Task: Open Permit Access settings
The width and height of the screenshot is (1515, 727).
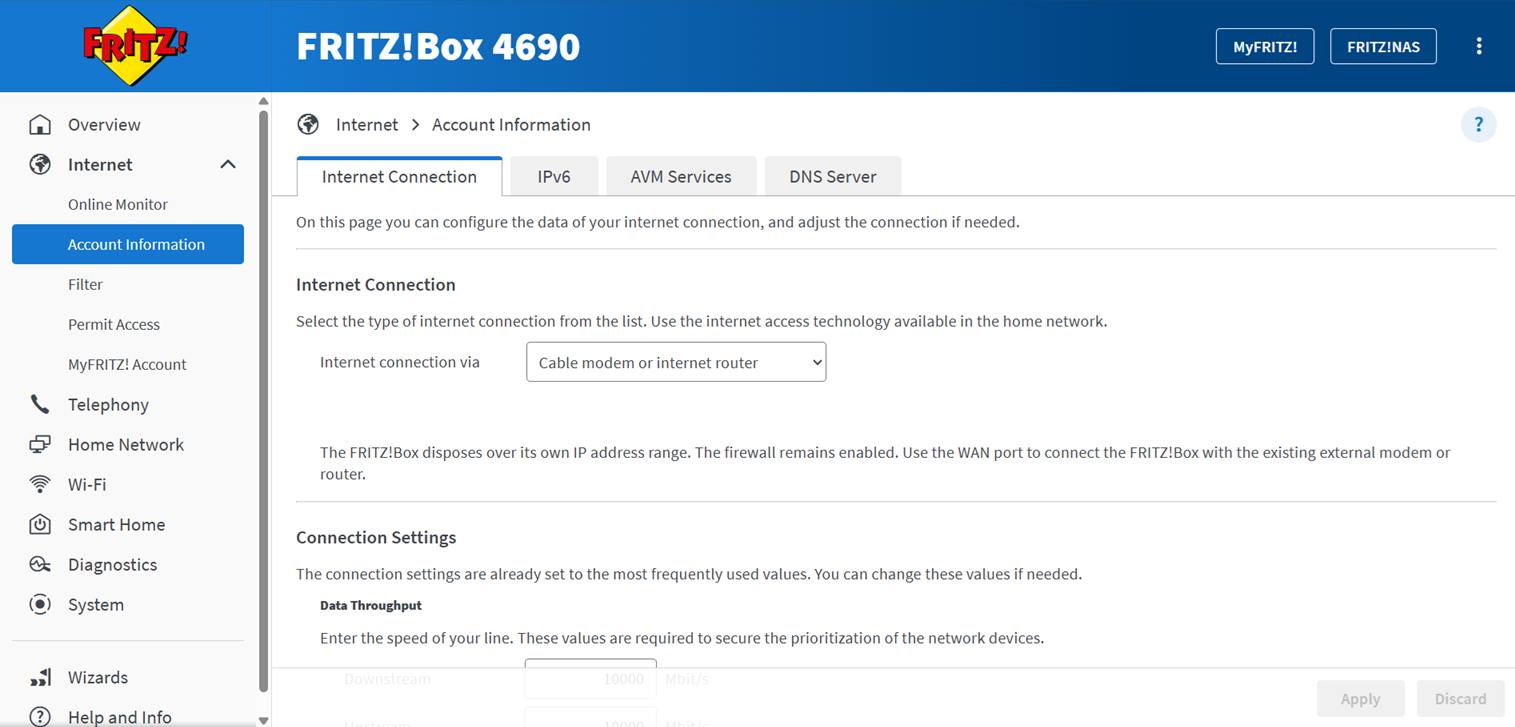Action: click(x=114, y=325)
